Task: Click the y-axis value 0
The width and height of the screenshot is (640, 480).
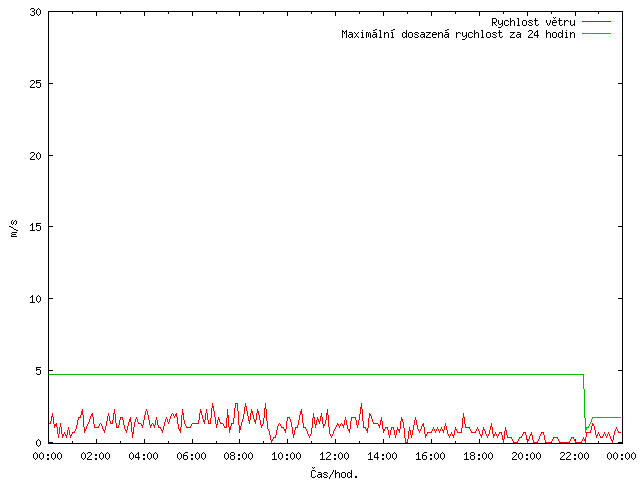Action: pyautogui.click(x=39, y=443)
